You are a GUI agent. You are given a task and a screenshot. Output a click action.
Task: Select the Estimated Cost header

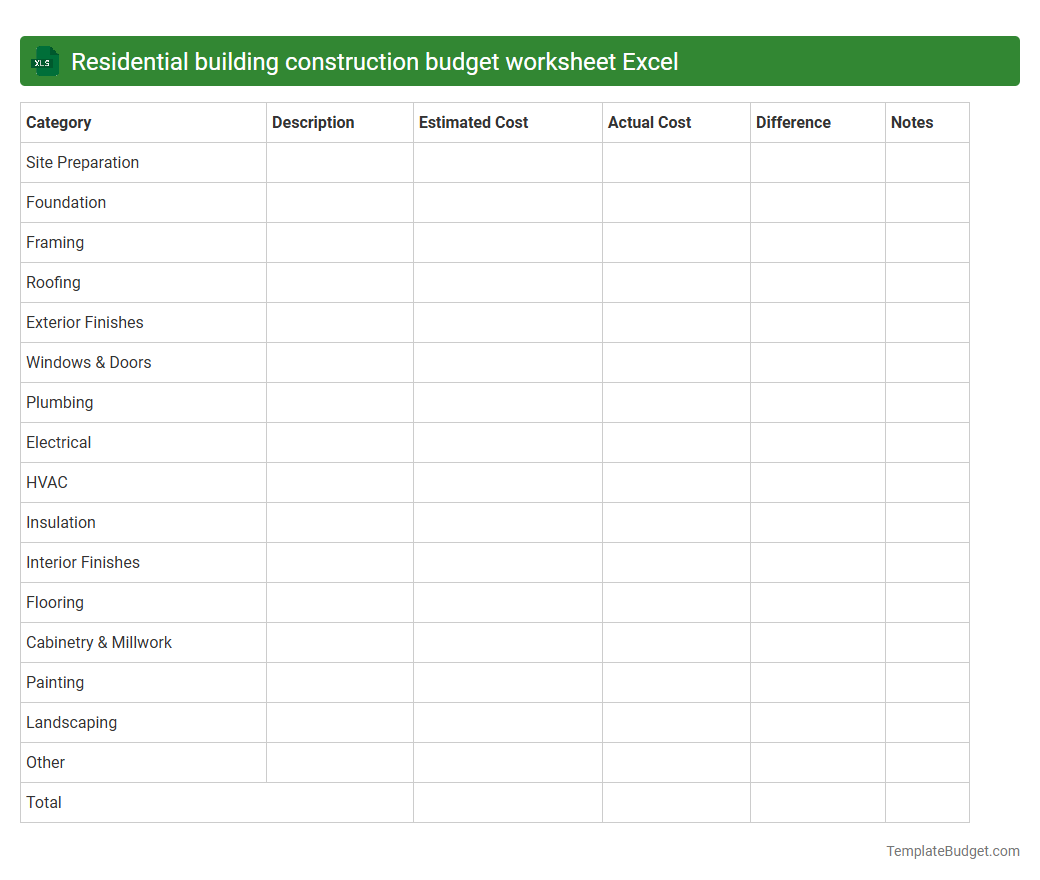pyautogui.click(x=473, y=122)
